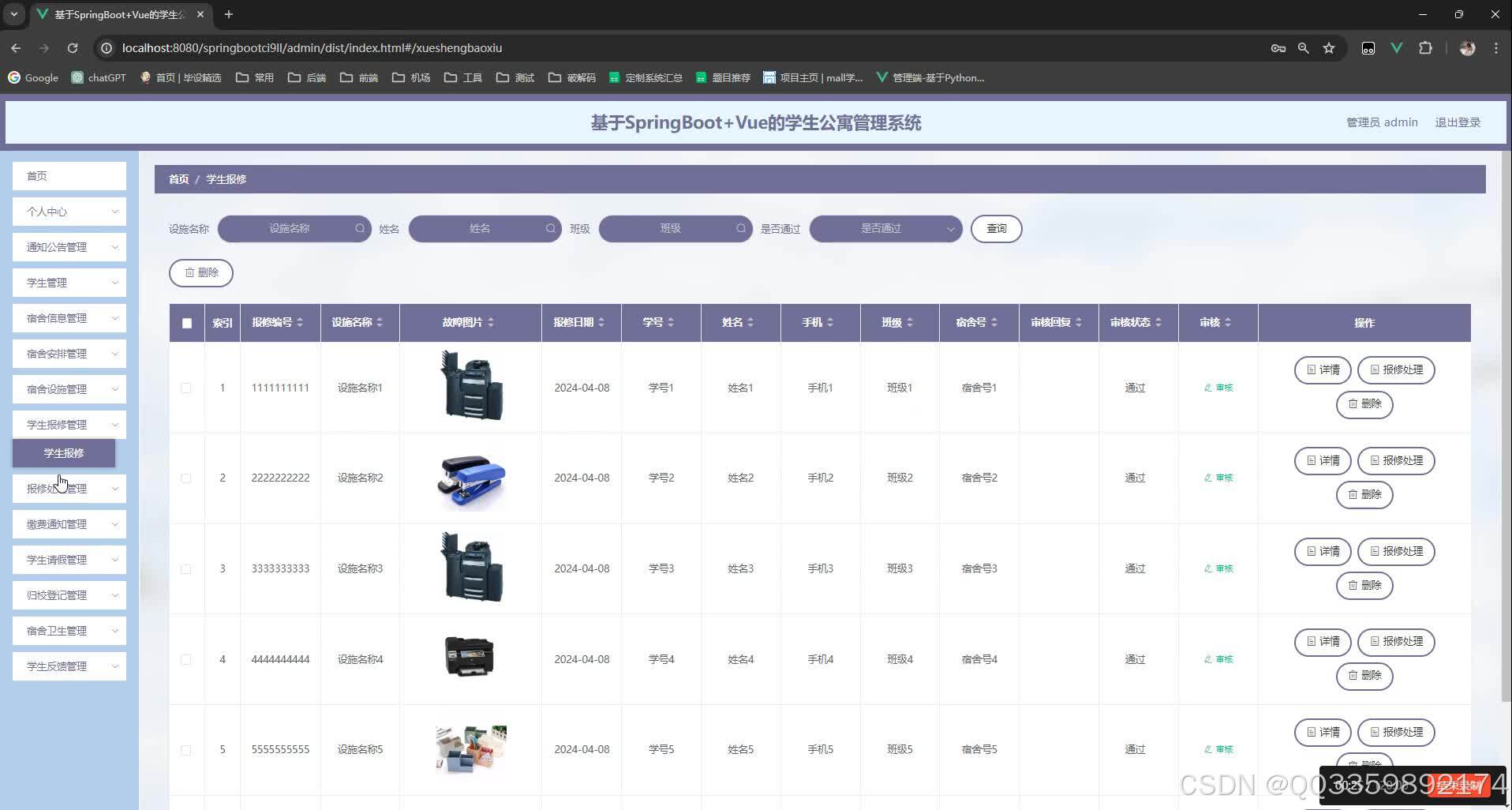Click the batch 删除 button above table
This screenshot has width=1512, height=810.
201,272
